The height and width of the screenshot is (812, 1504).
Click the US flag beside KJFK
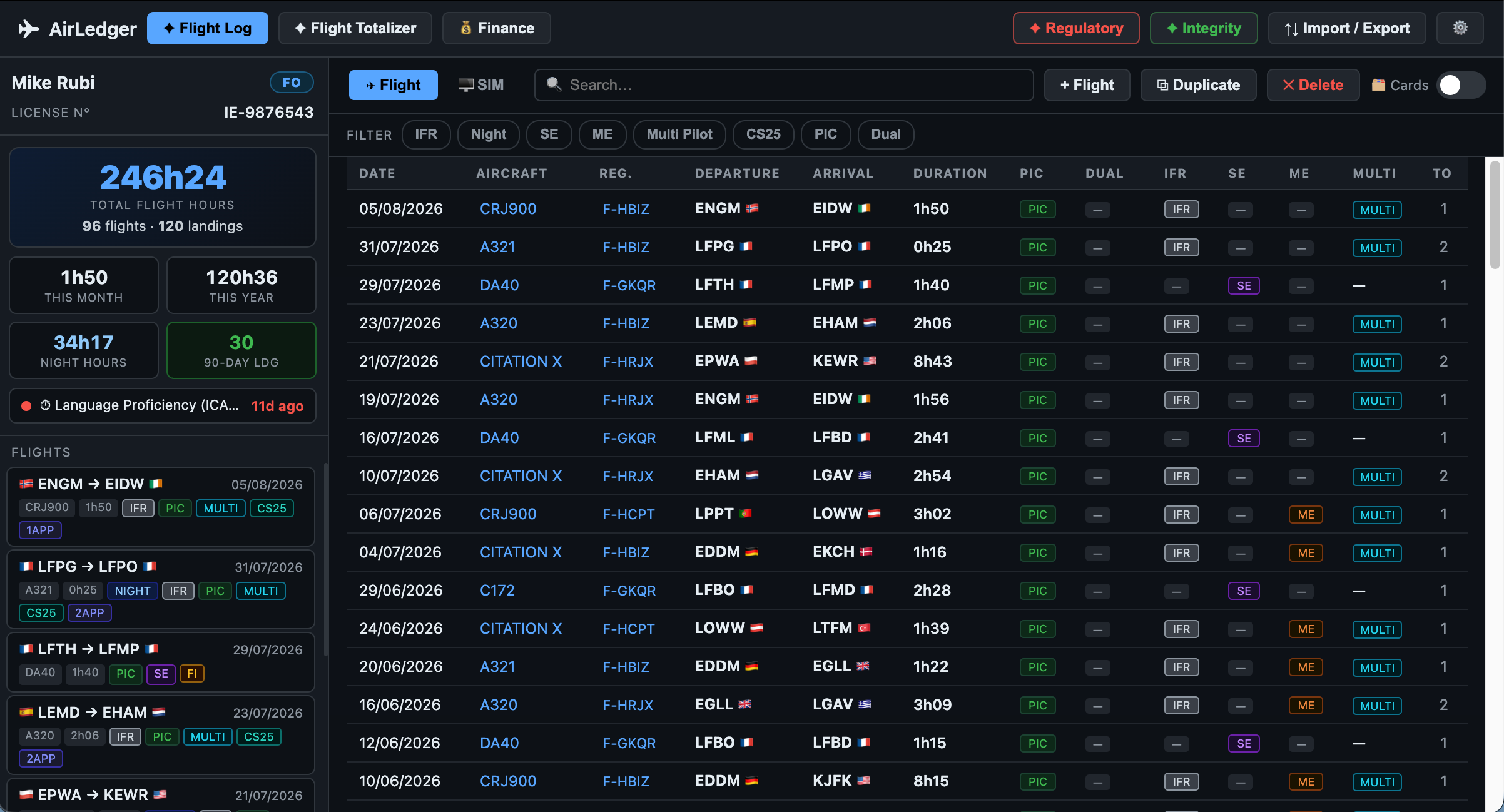click(x=863, y=781)
